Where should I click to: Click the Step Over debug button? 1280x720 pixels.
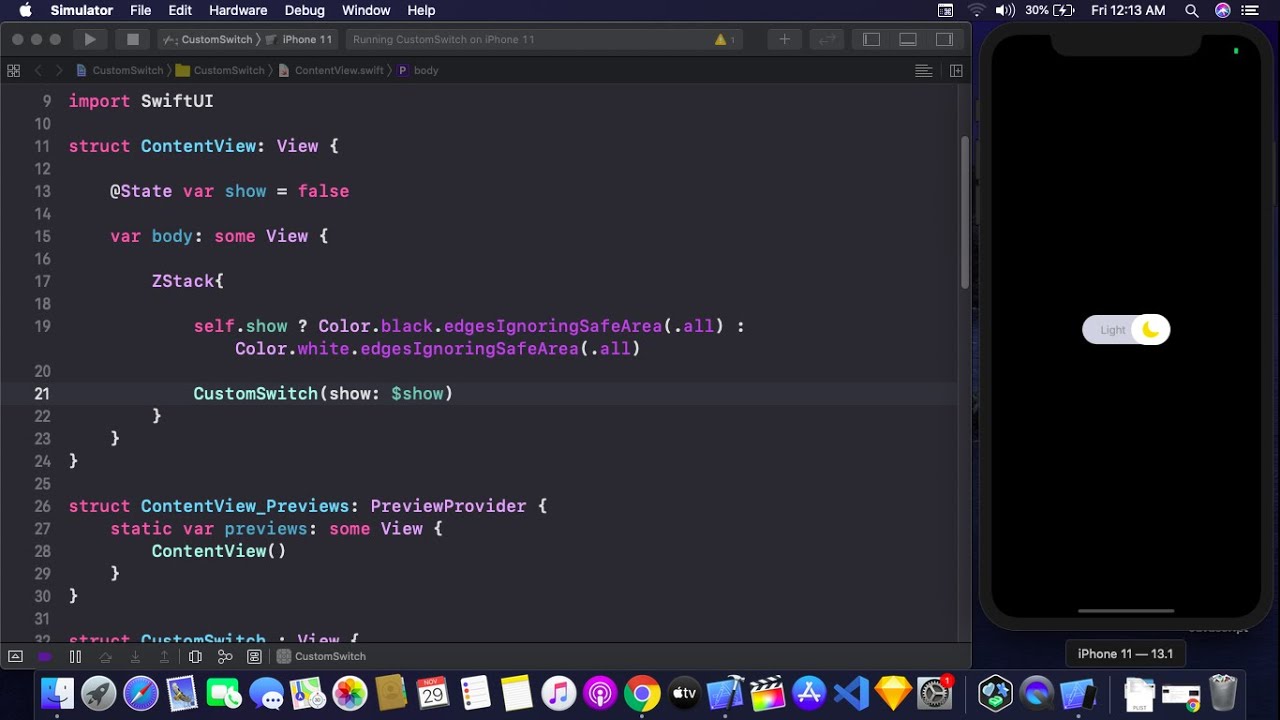pos(105,656)
